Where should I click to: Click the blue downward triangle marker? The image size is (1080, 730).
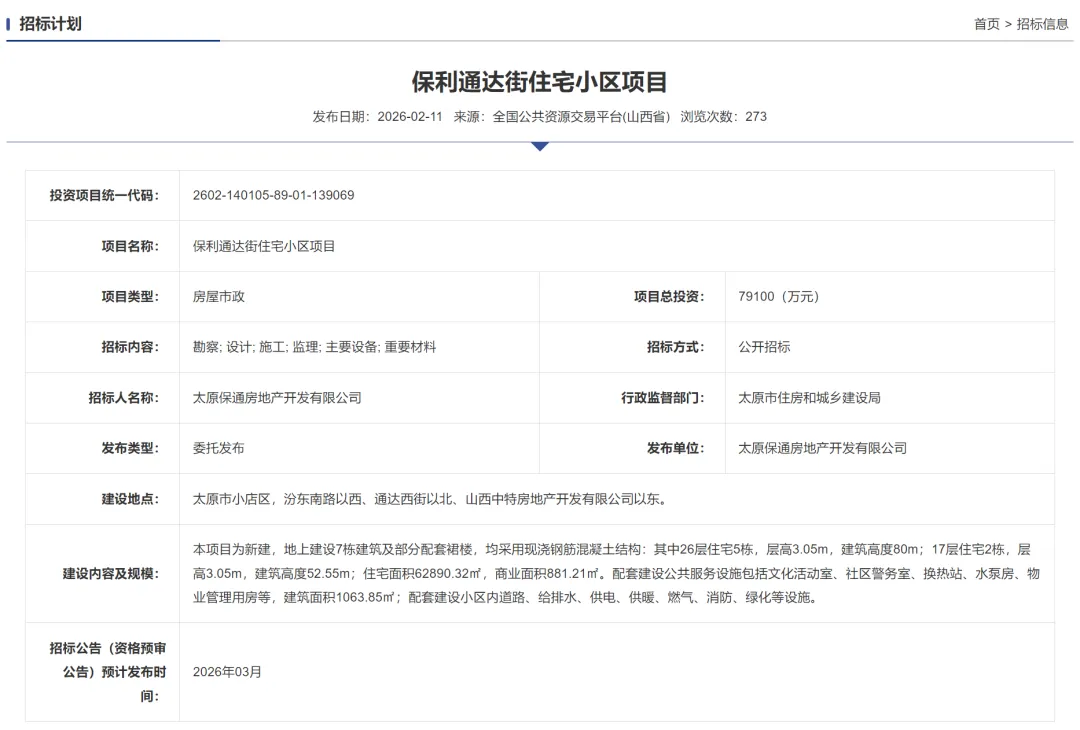540,146
